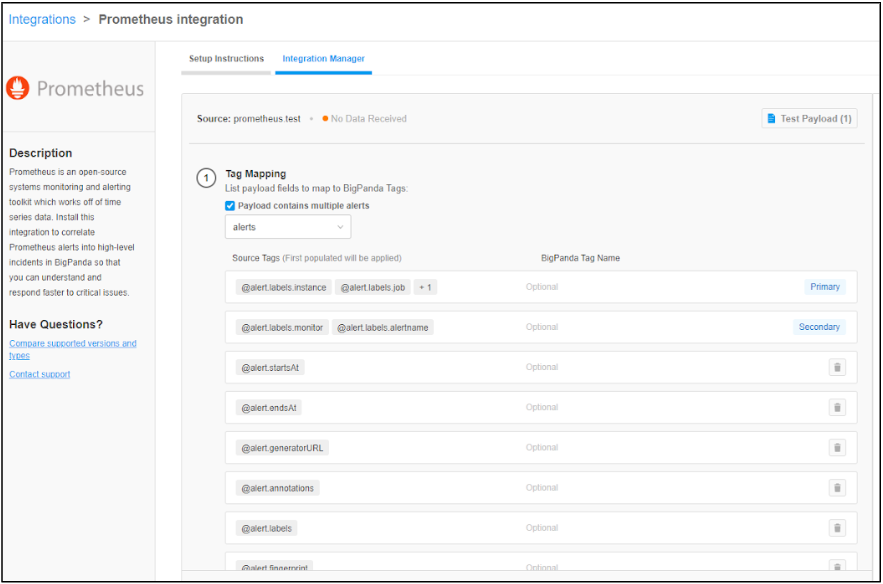Switch to Setup Instructions tab

coord(226,59)
